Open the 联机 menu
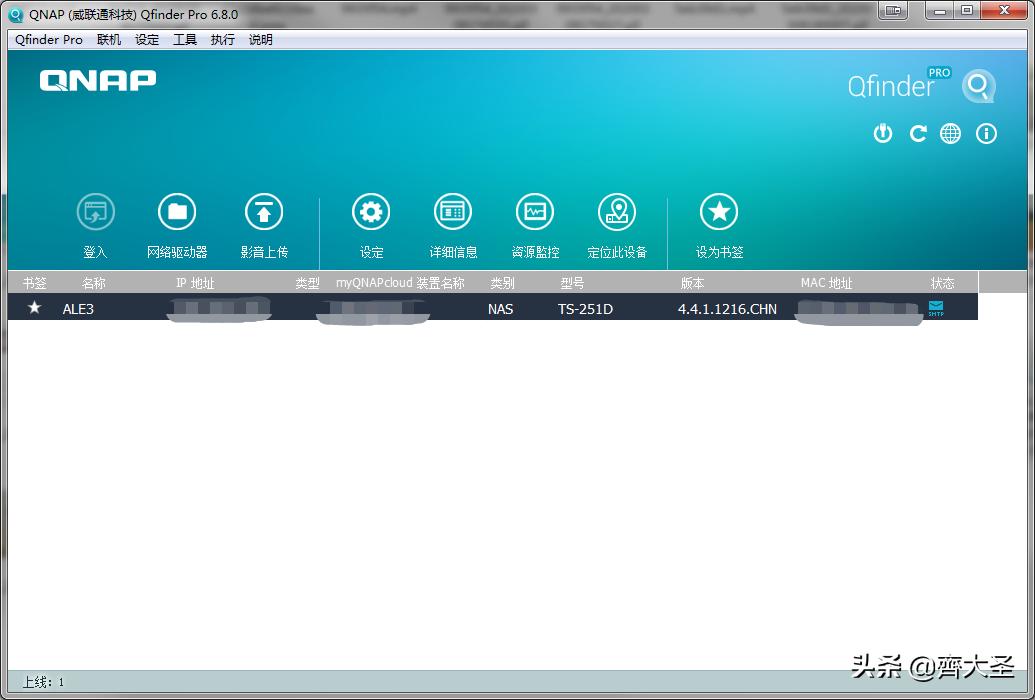The width and height of the screenshot is (1035, 700). tap(109, 40)
